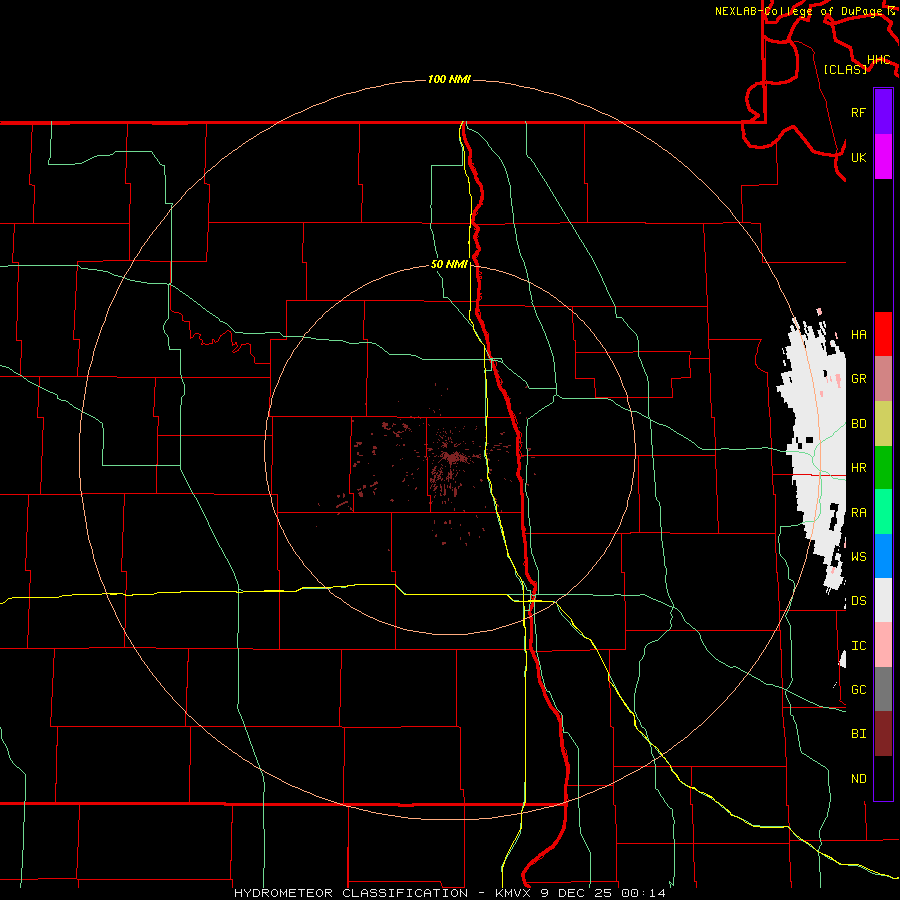The height and width of the screenshot is (900, 900).
Task: Click the BD yellow legend swatch
Action: (x=883, y=423)
